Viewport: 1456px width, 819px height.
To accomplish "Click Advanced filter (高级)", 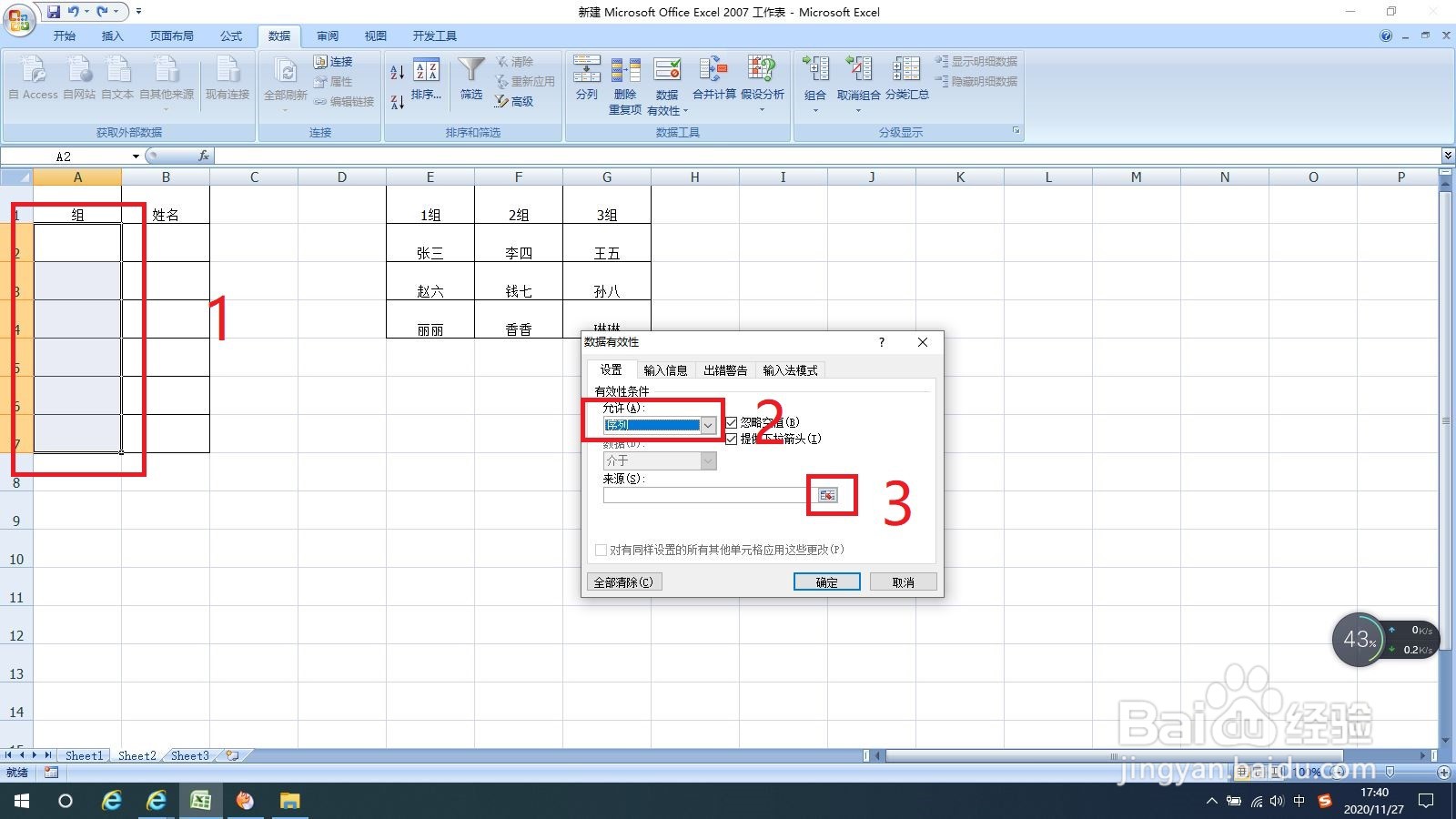I will (515, 101).
